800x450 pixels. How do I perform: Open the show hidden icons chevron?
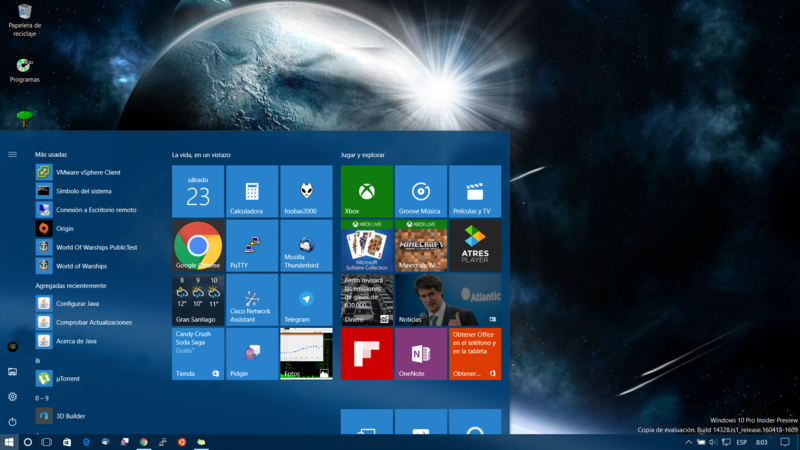click(x=688, y=442)
